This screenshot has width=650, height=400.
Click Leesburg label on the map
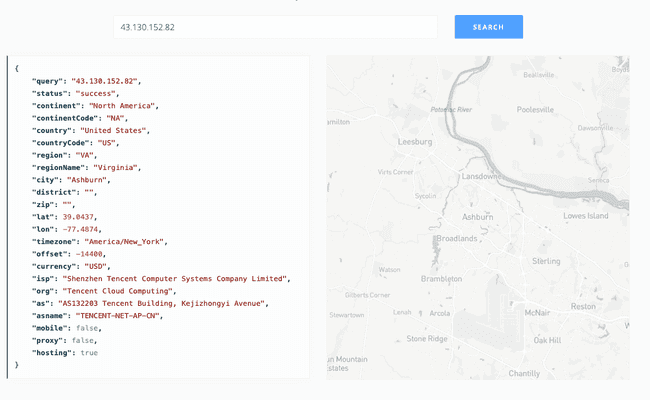coord(415,142)
